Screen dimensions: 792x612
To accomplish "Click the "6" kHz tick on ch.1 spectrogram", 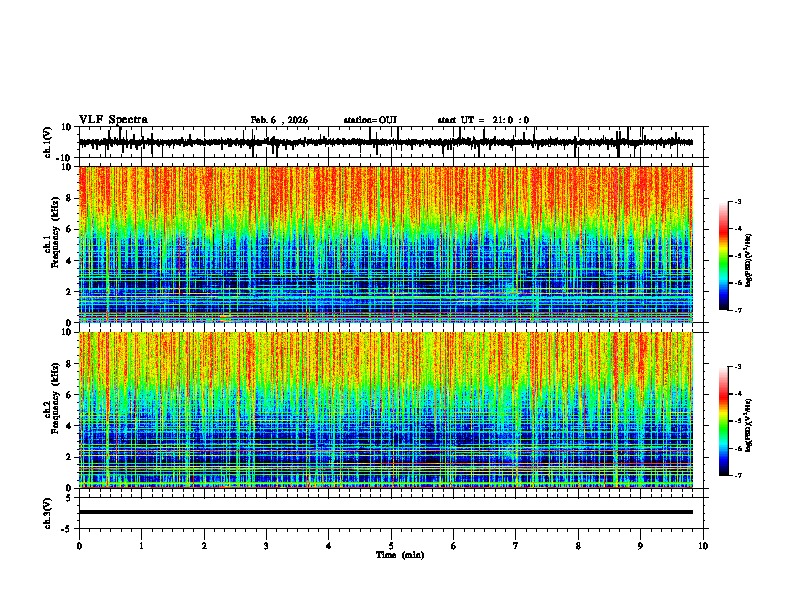I will (69, 229).
